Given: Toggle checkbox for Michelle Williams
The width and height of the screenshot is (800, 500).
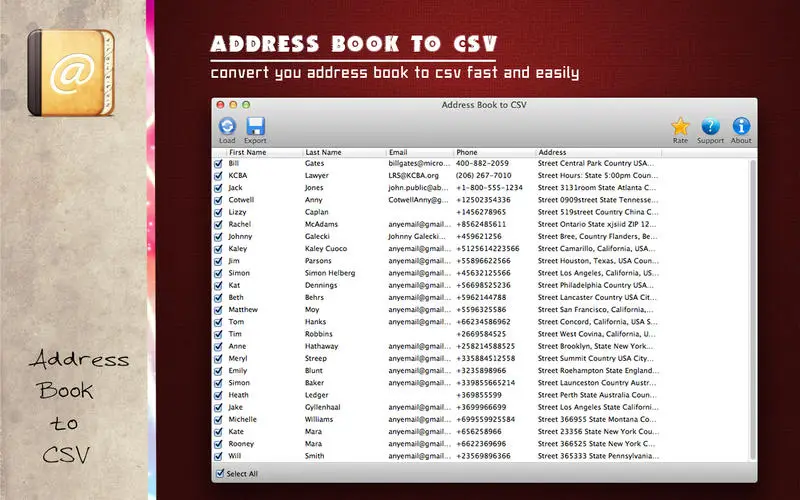Looking at the screenshot, I should [x=218, y=420].
